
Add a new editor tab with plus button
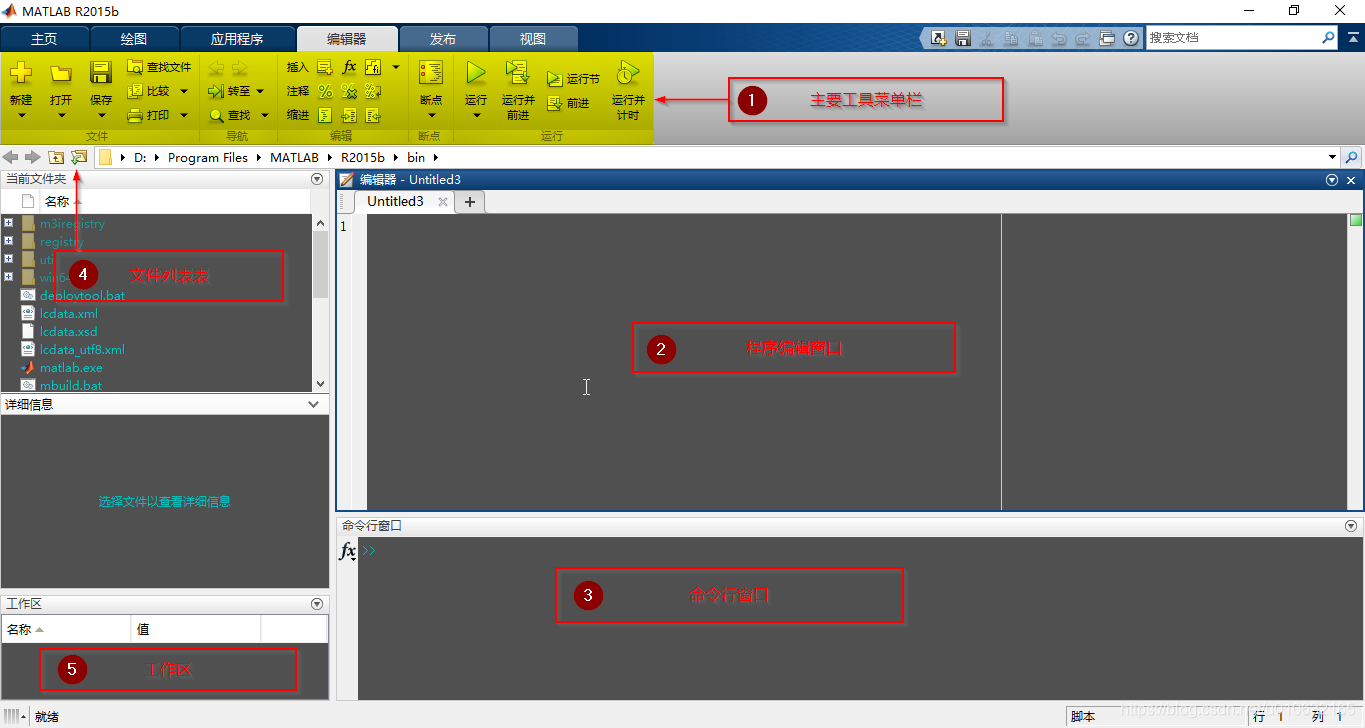pyautogui.click(x=469, y=201)
